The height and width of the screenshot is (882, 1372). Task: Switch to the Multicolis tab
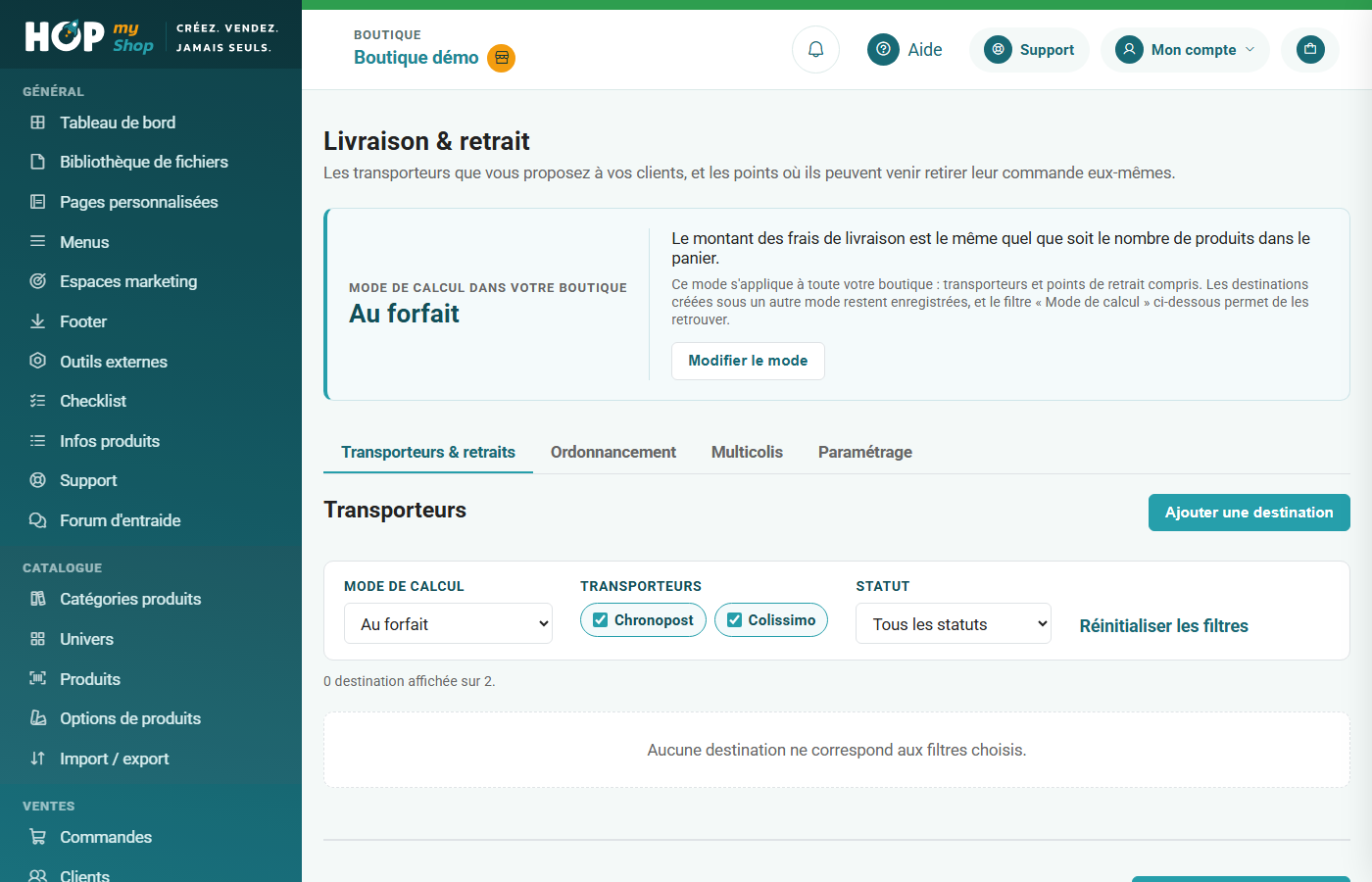click(747, 452)
